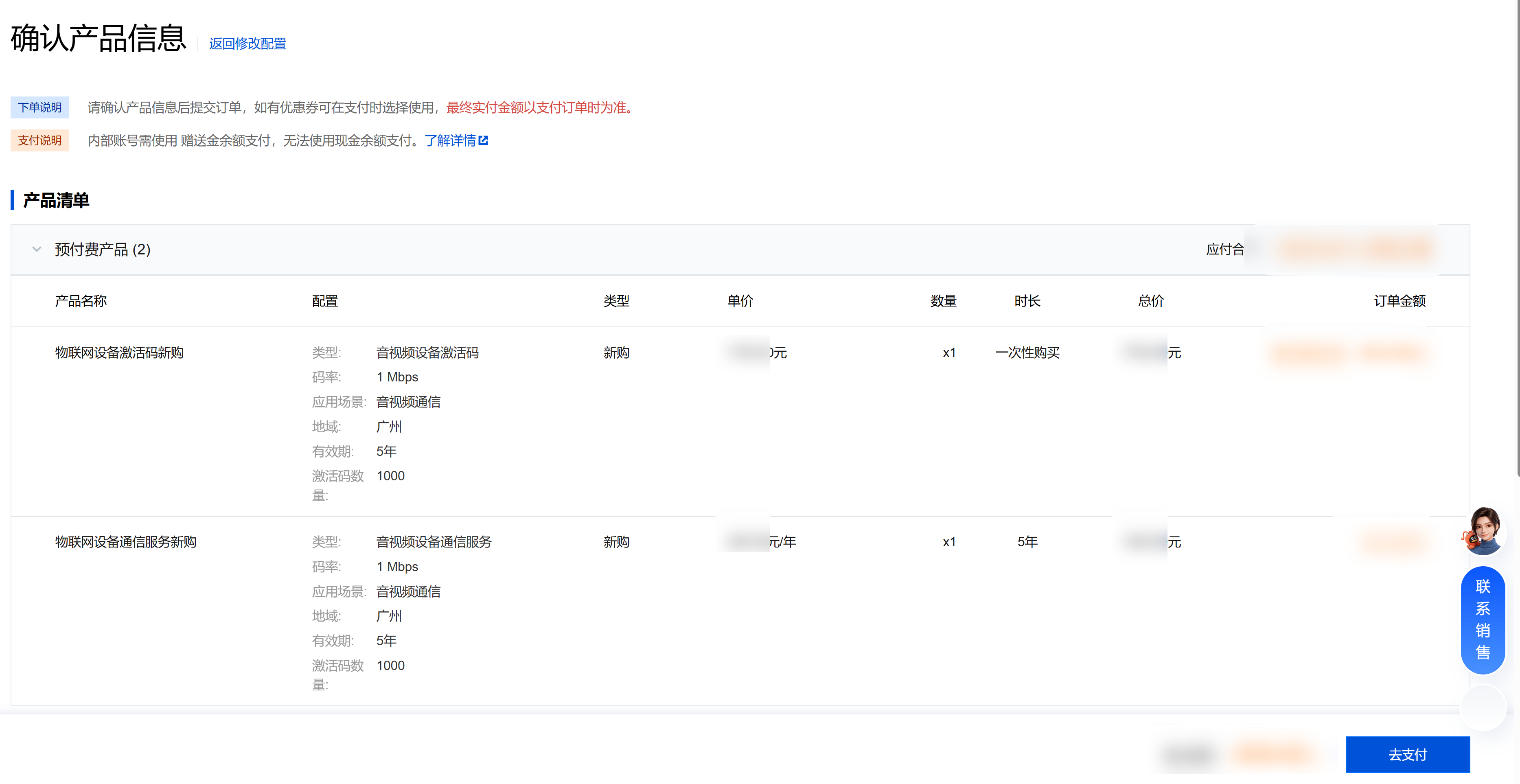This screenshot has width=1520, height=784.
Task: Select the 物联网设备激活码新购 product row name
Action: click(x=119, y=353)
